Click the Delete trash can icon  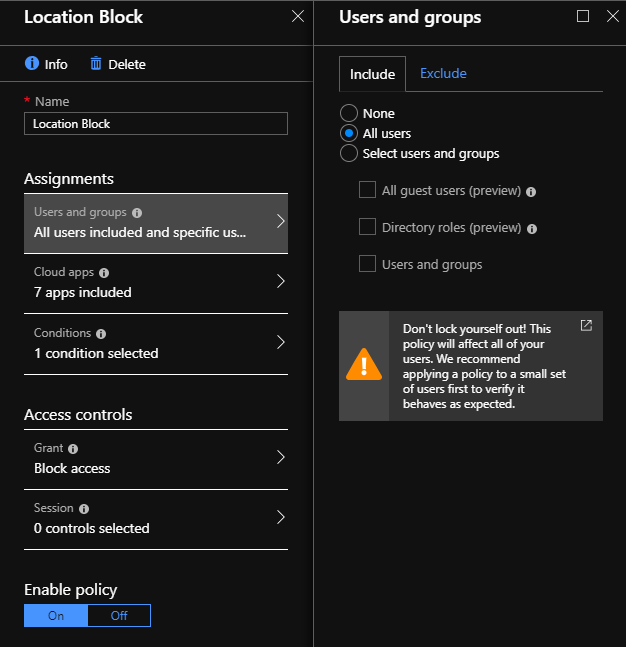tap(96, 64)
